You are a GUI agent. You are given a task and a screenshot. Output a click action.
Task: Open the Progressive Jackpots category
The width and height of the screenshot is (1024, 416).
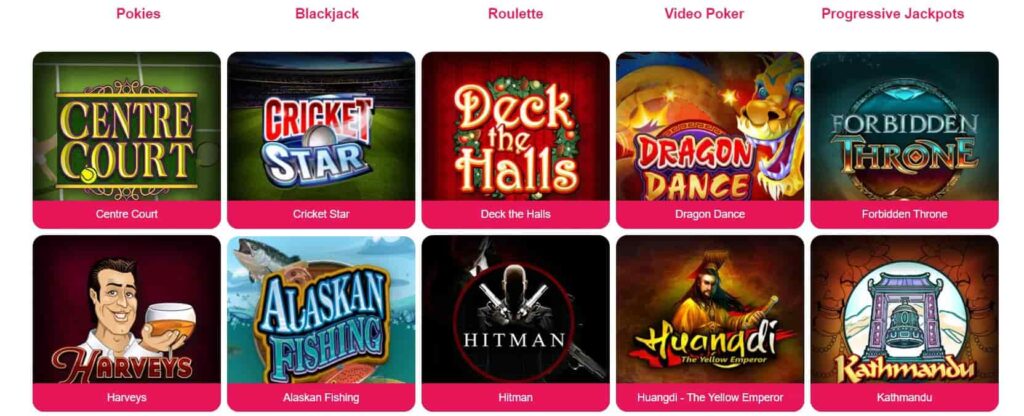tap(892, 14)
